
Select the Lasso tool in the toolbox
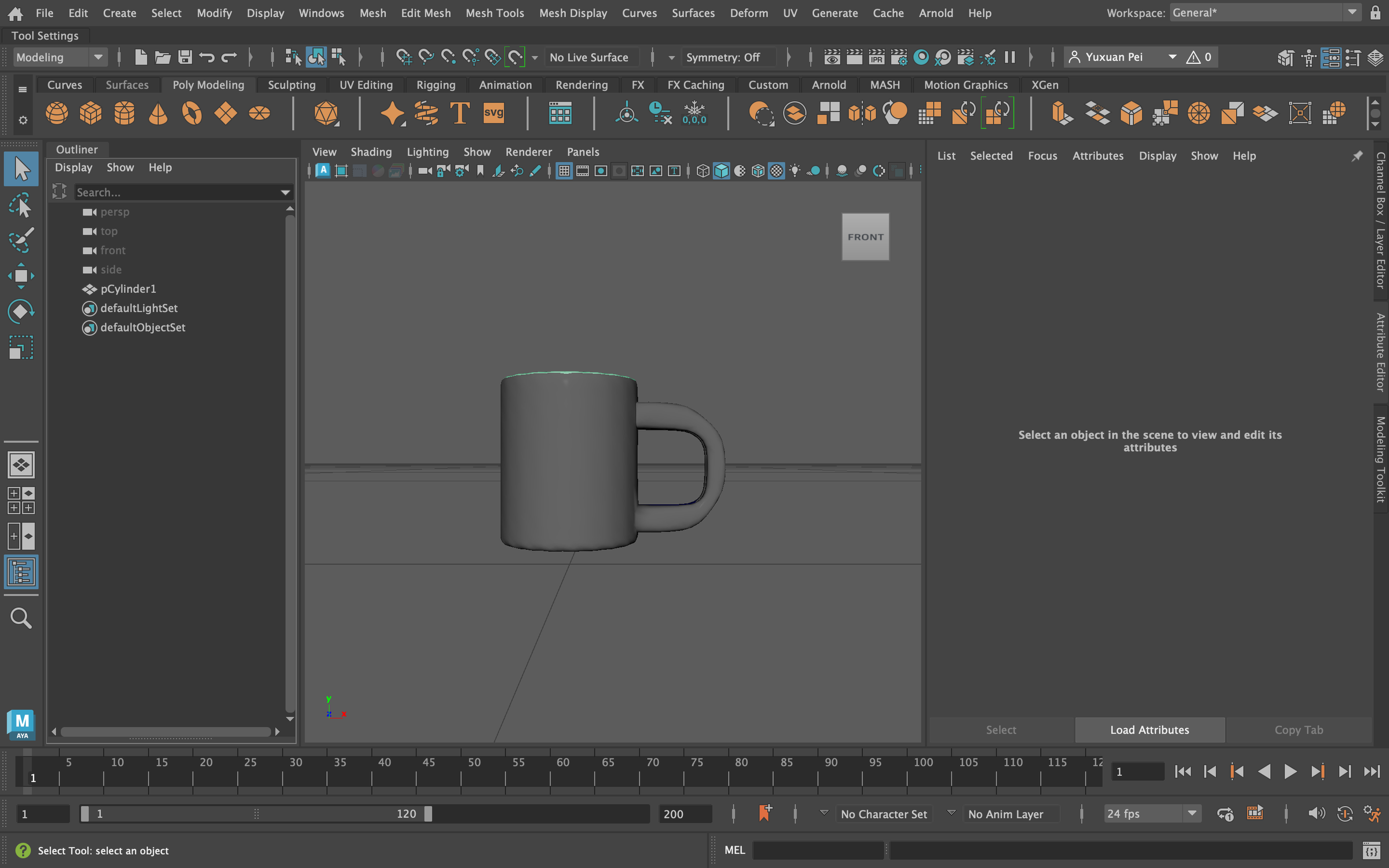[21, 205]
